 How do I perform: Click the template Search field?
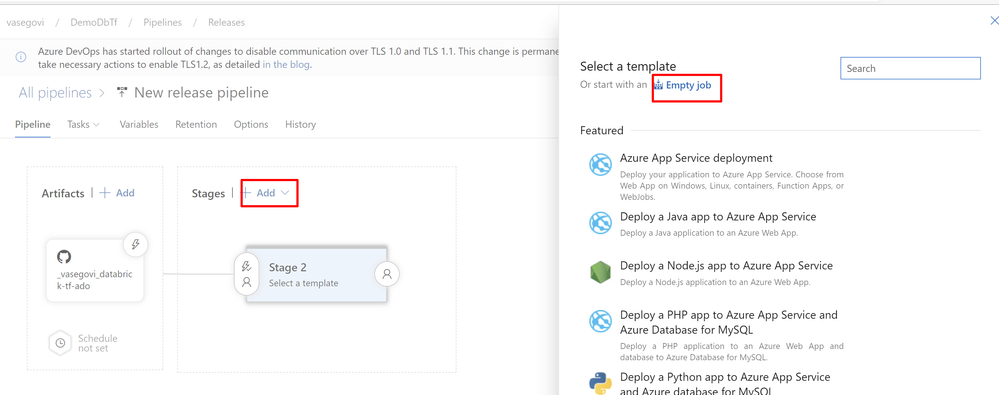(910, 68)
